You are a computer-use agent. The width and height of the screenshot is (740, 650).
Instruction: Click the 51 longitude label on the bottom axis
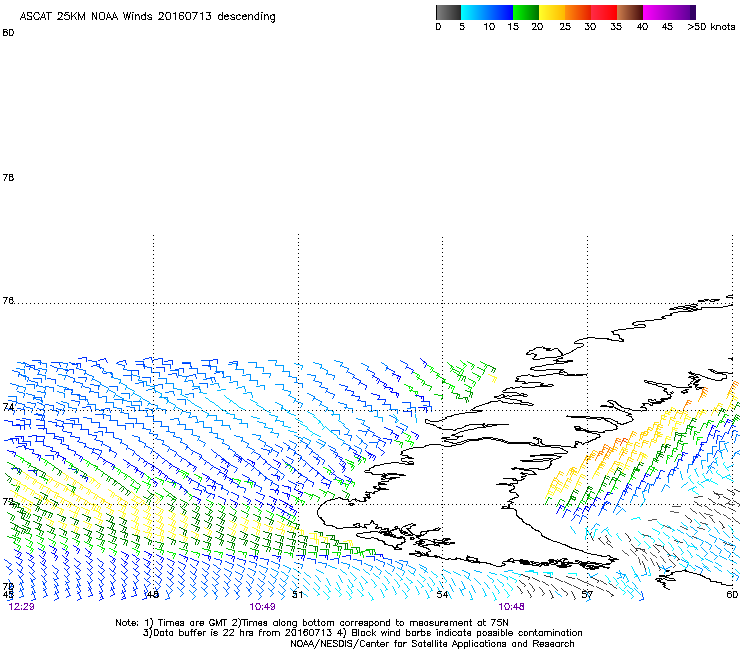click(297, 595)
